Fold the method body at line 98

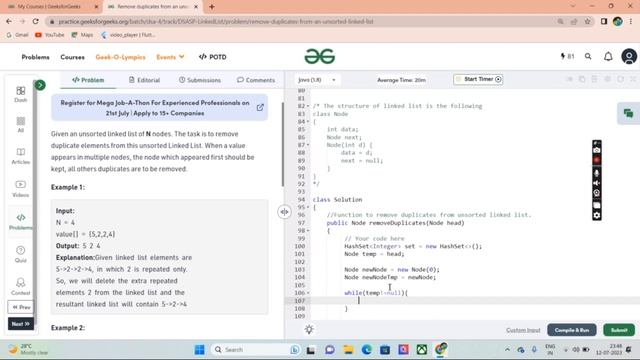(308, 231)
